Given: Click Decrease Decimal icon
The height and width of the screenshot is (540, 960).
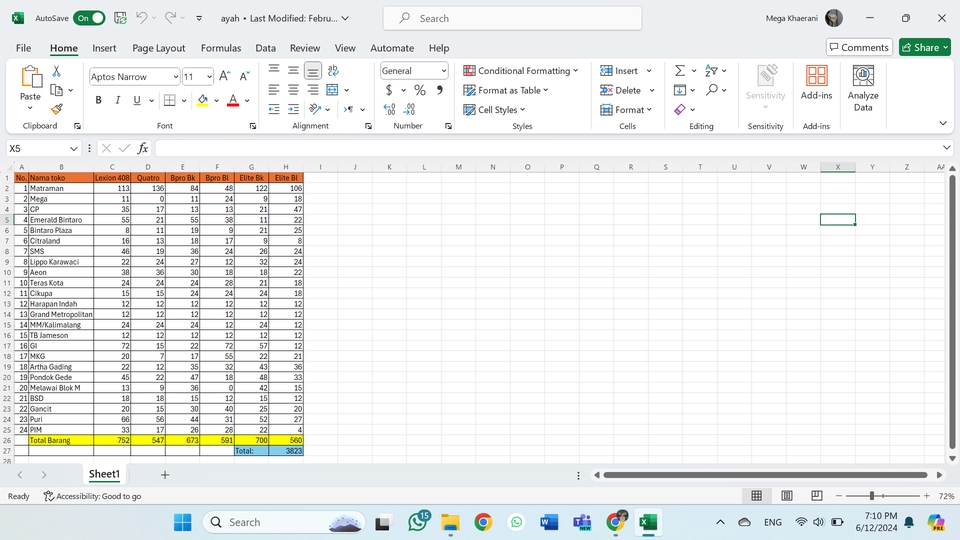Looking at the screenshot, I should tap(410, 109).
